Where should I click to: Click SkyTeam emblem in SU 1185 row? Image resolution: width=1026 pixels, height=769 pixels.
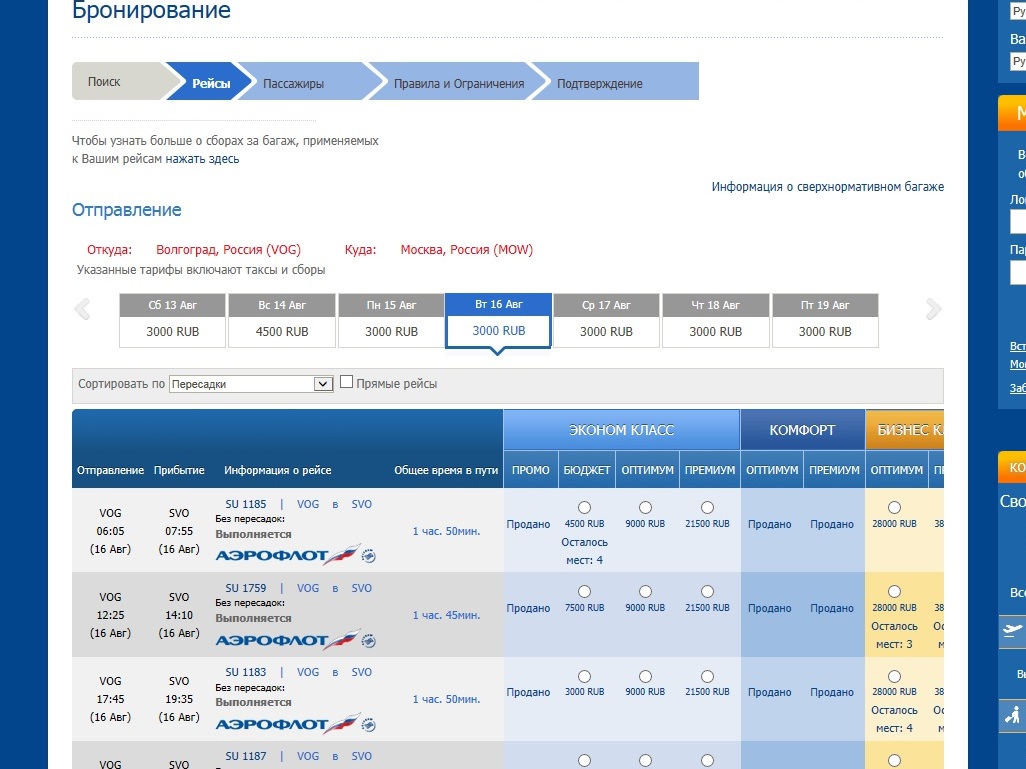point(368,556)
